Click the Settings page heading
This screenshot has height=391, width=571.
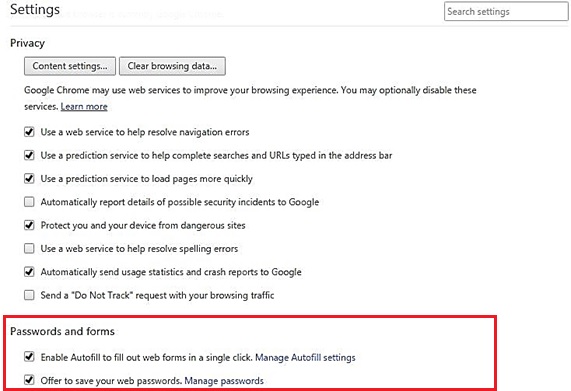pos(35,10)
